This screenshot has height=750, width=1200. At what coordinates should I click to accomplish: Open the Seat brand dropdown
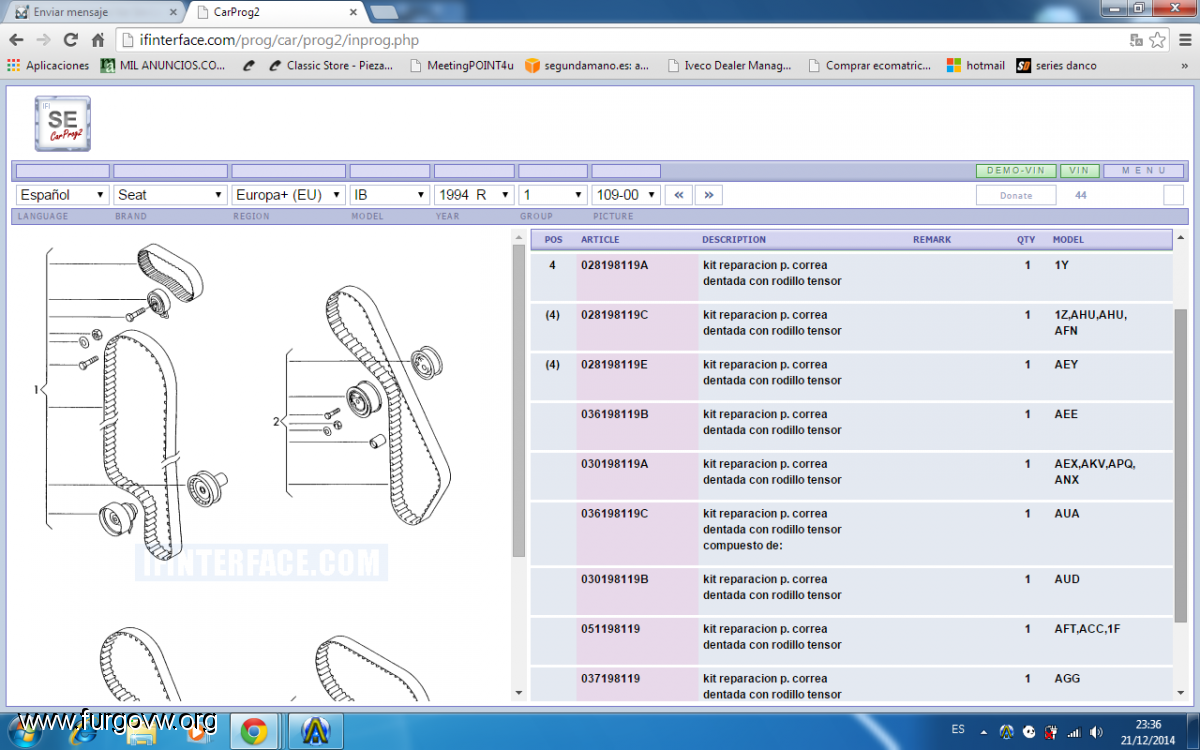171,195
